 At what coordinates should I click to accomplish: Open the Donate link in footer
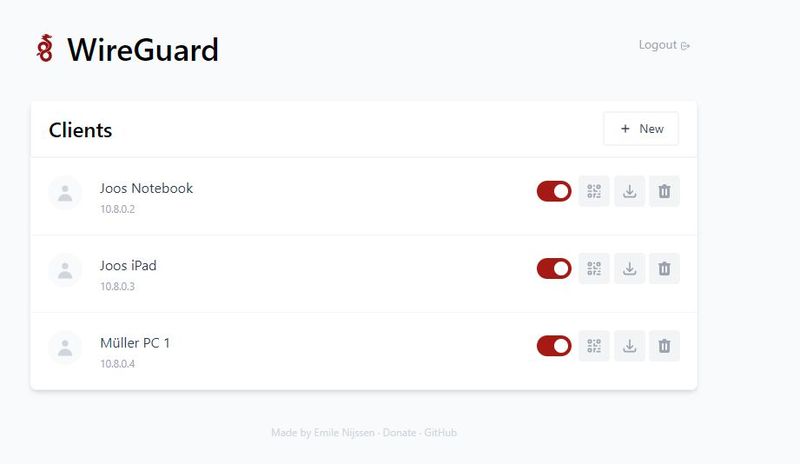[x=400, y=433]
